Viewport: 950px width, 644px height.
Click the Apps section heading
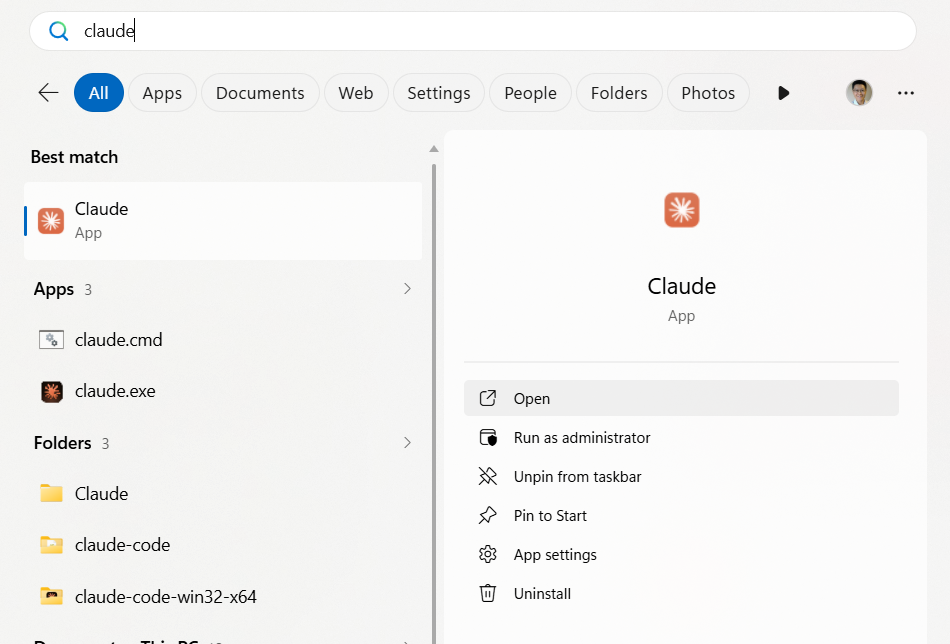54,289
